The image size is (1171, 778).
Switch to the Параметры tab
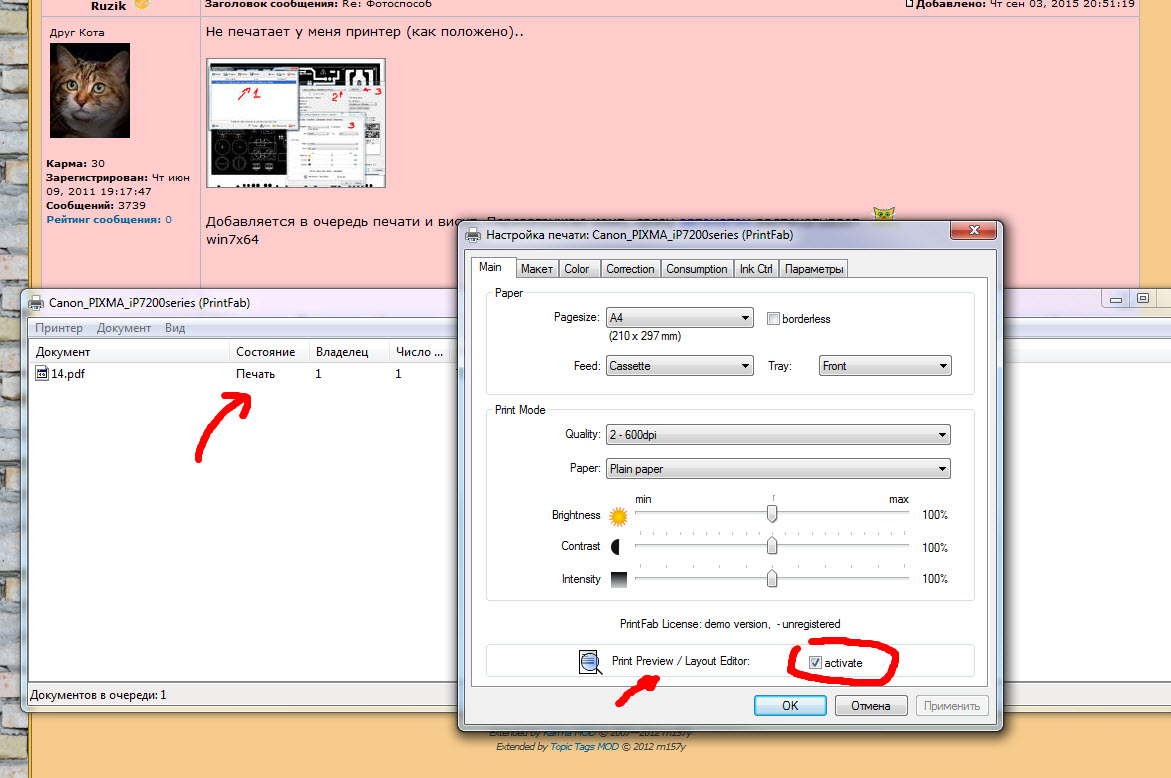pos(814,269)
